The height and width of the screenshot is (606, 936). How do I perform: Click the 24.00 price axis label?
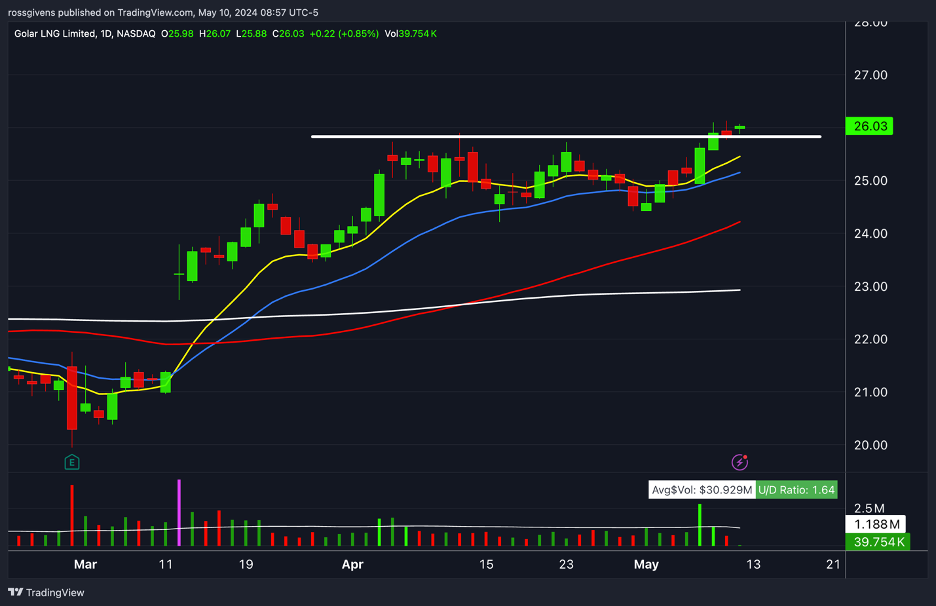tap(870, 234)
